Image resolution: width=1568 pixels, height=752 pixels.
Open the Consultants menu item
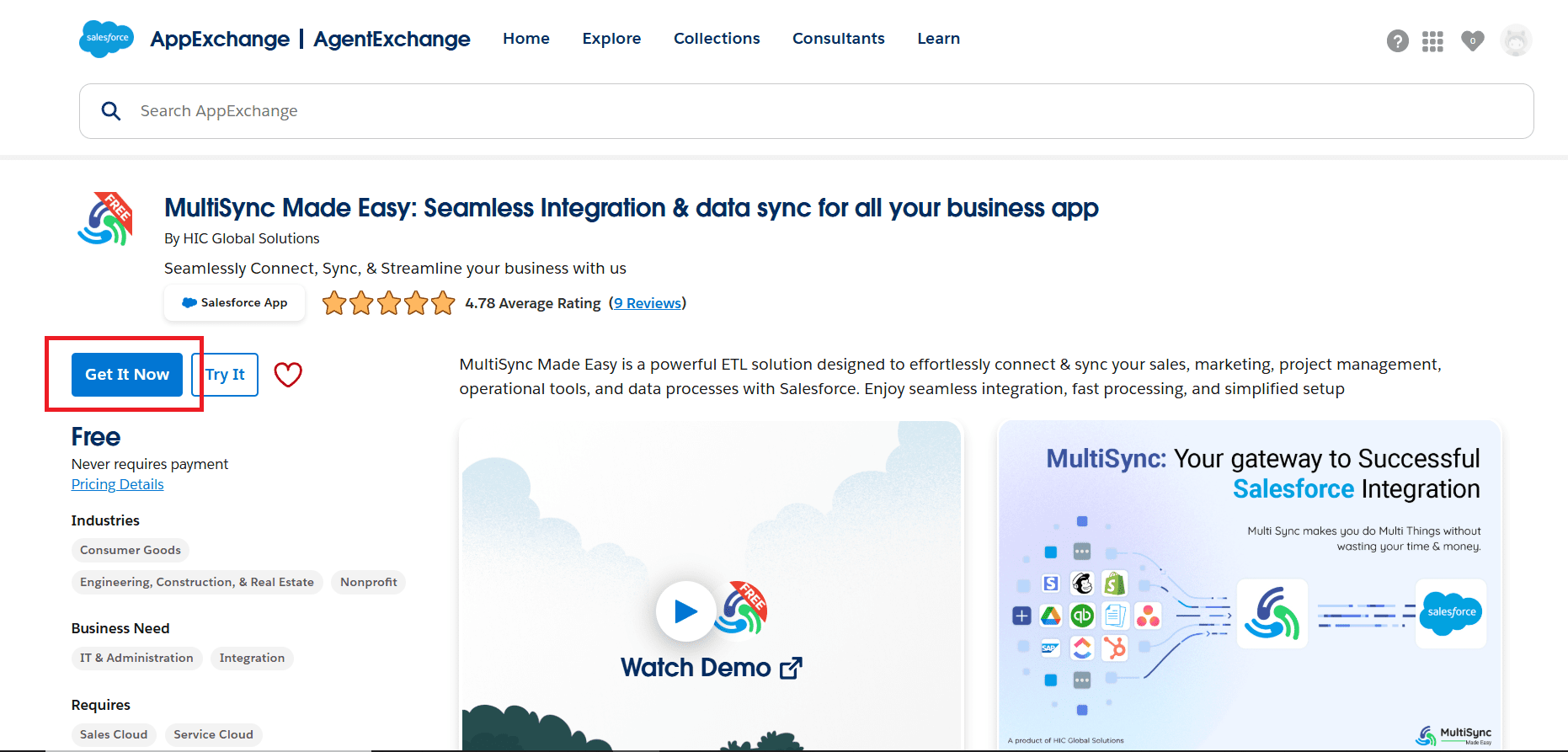tap(838, 39)
